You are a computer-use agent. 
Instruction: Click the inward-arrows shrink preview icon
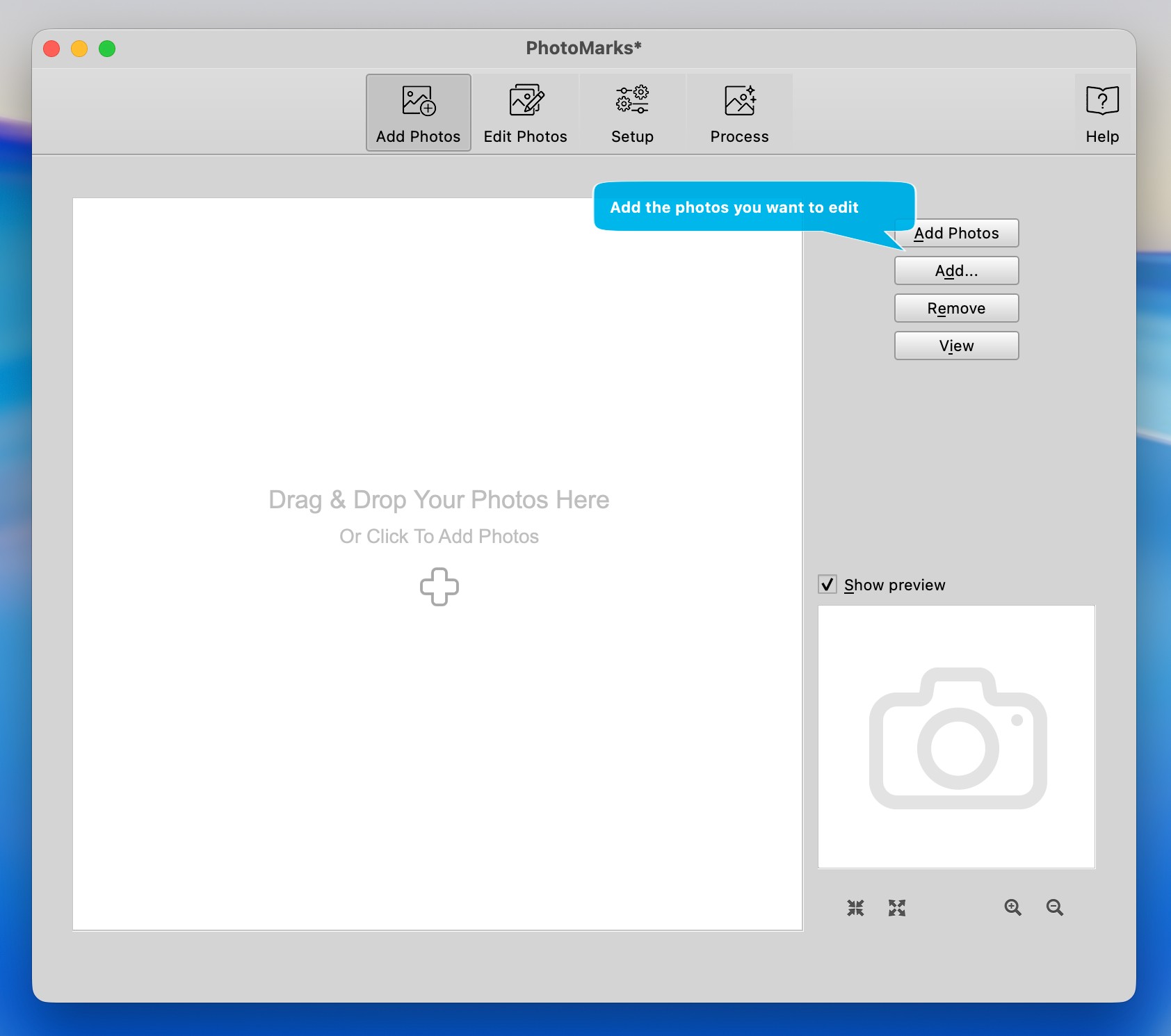click(x=855, y=907)
